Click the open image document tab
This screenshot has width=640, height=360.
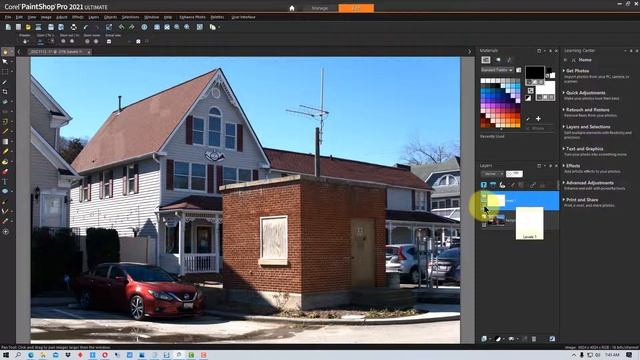60,52
